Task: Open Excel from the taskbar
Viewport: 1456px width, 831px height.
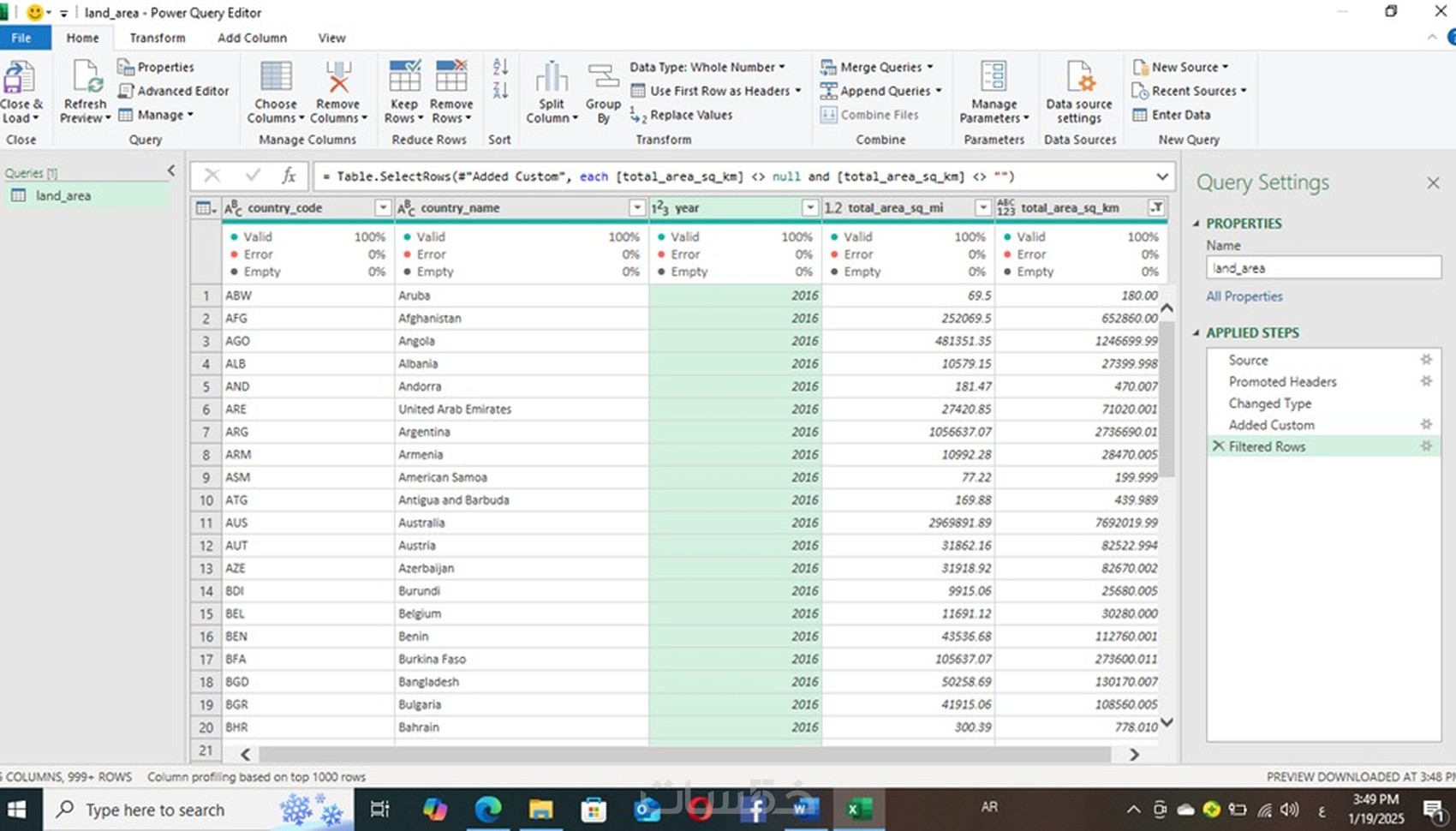Action: click(x=859, y=809)
